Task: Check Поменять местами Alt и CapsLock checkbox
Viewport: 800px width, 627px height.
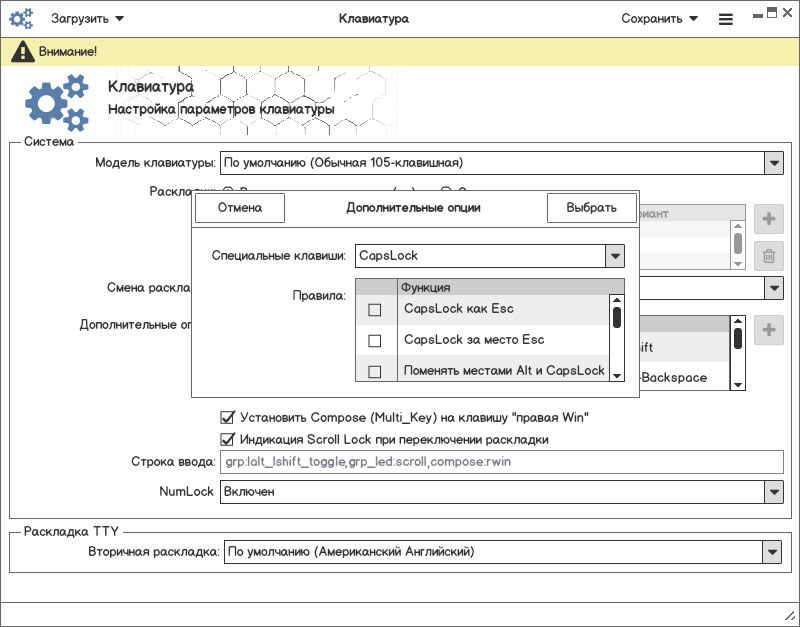Action: click(374, 371)
